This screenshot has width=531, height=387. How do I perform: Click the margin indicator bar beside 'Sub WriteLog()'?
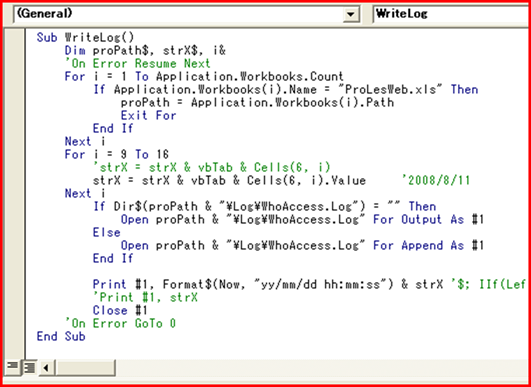(15, 37)
